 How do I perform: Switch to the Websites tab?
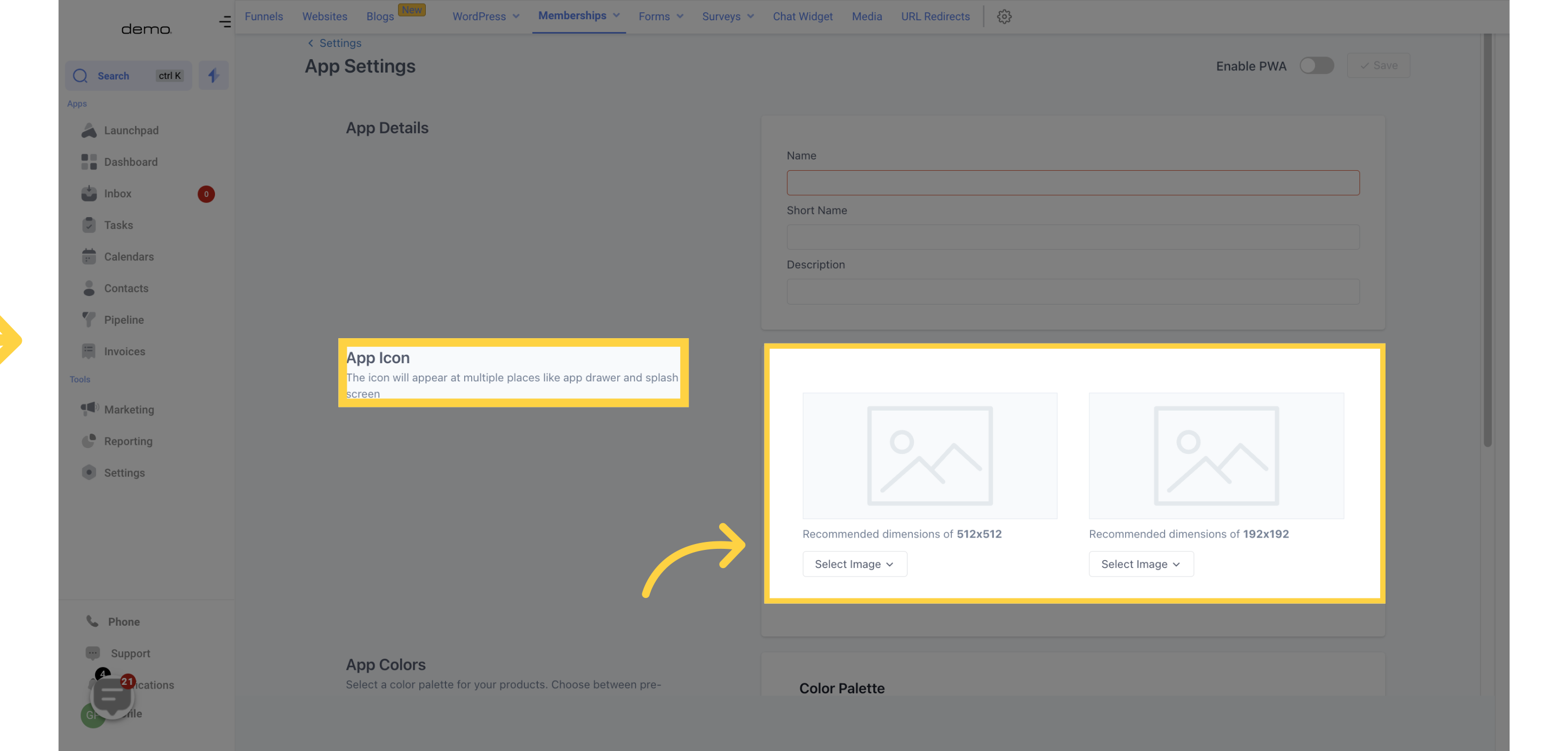click(x=324, y=17)
